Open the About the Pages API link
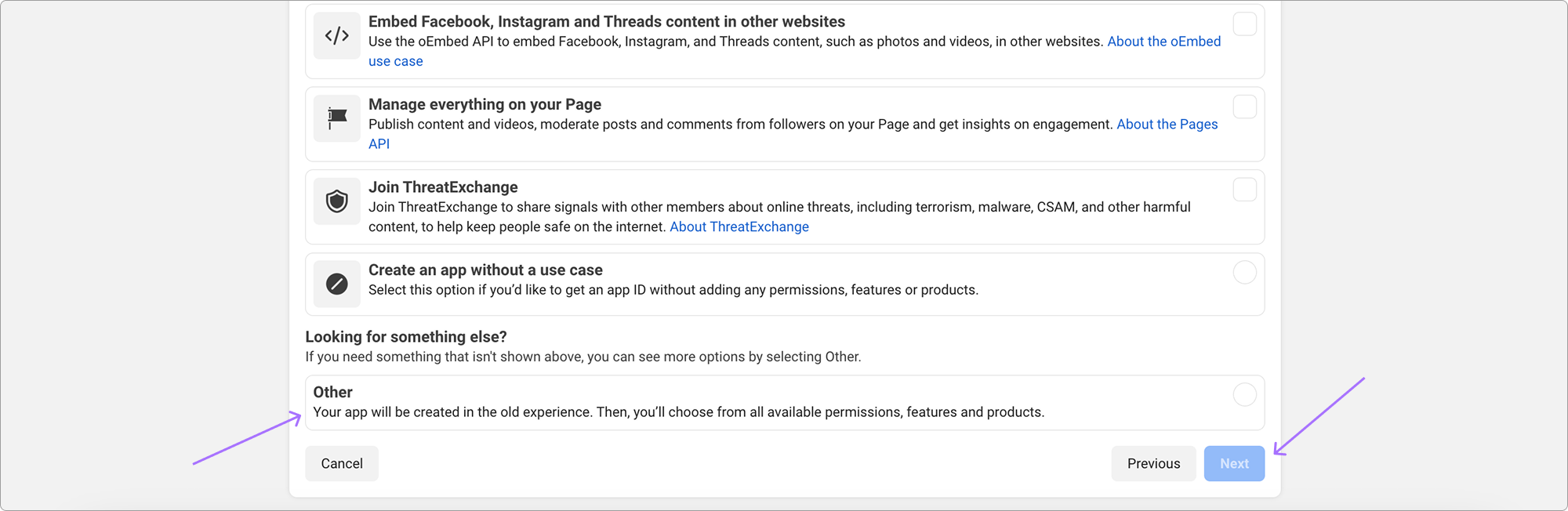 (x=1167, y=124)
